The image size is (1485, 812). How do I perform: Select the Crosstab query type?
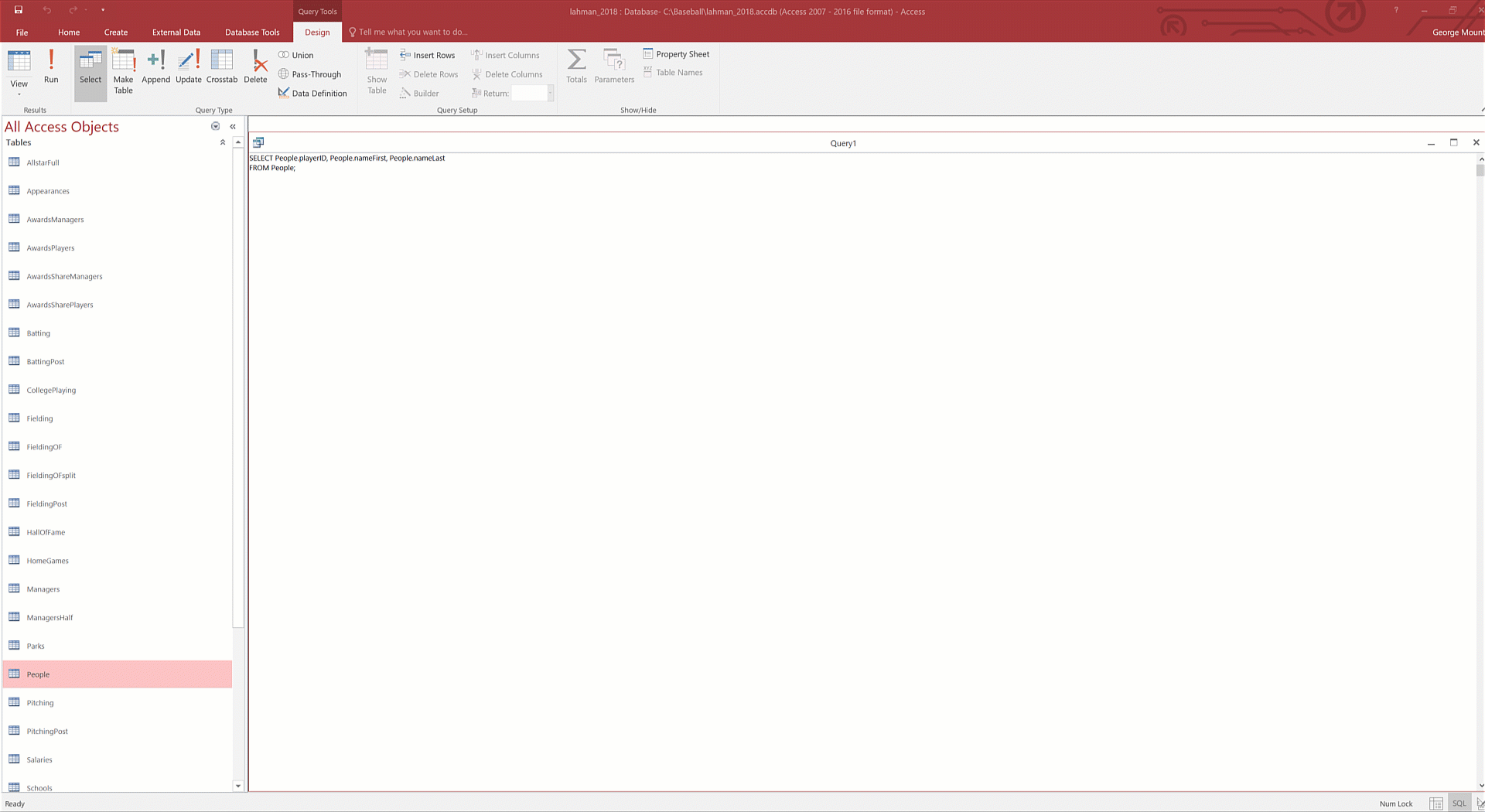coord(222,67)
